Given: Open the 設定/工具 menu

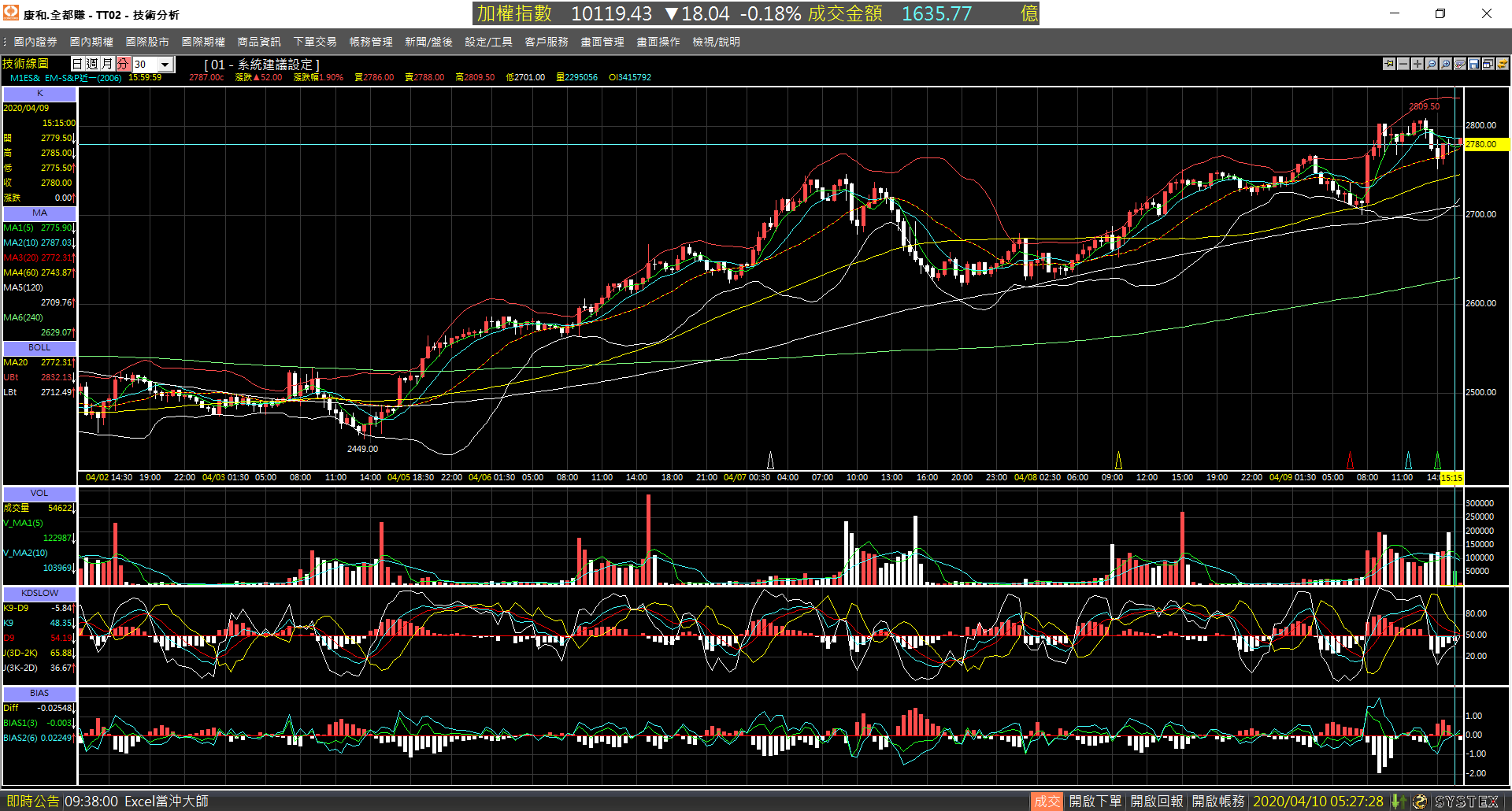Looking at the screenshot, I should pos(488,42).
